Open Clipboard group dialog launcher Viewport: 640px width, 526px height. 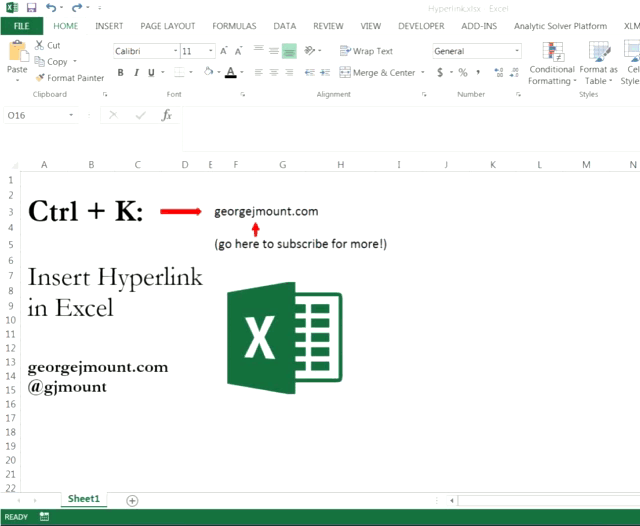click(105, 94)
